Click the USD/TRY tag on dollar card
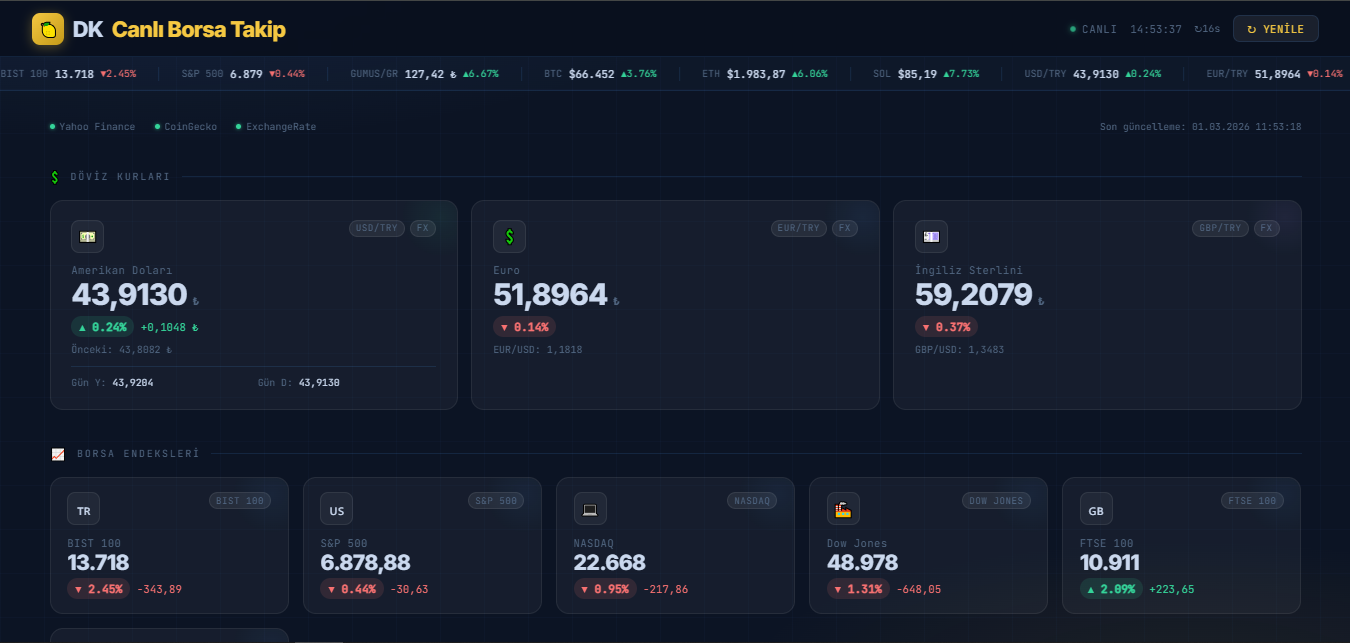This screenshot has width=1350, height=643. pos(377,228)
